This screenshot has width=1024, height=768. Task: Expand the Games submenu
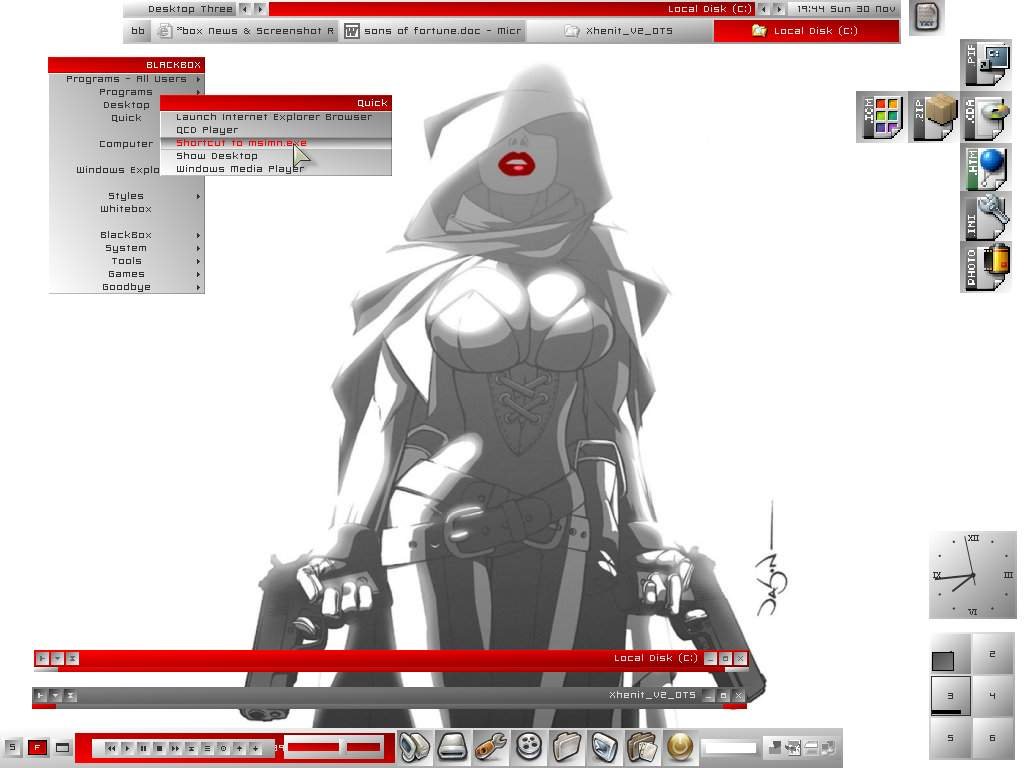coord(127,274)
